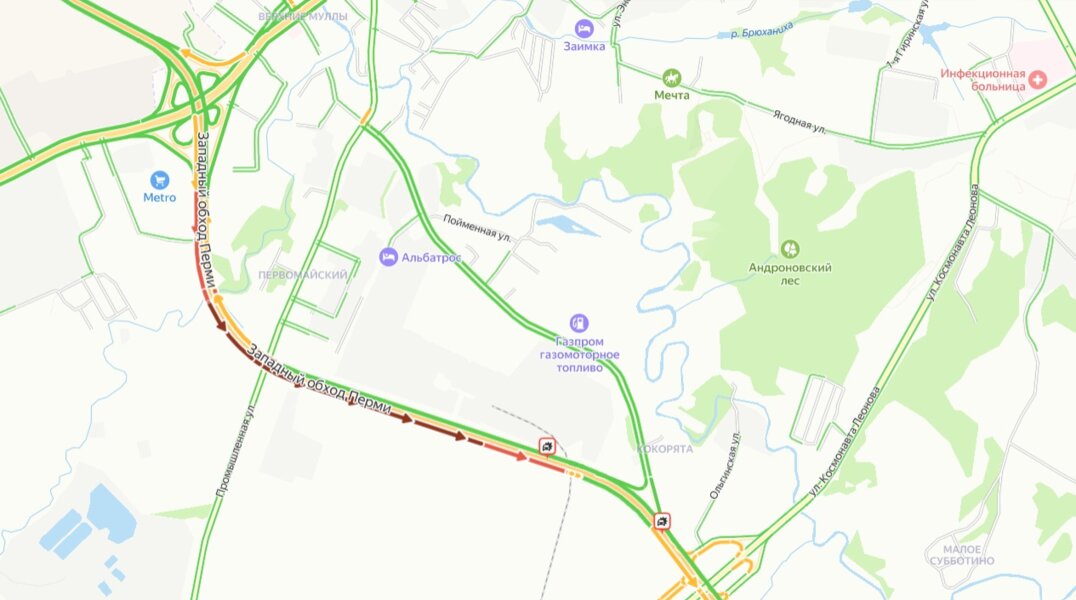Click the accident icon nearest Кокорята
This screenshot has height=600, width=1076.
(x=662, y=522)
